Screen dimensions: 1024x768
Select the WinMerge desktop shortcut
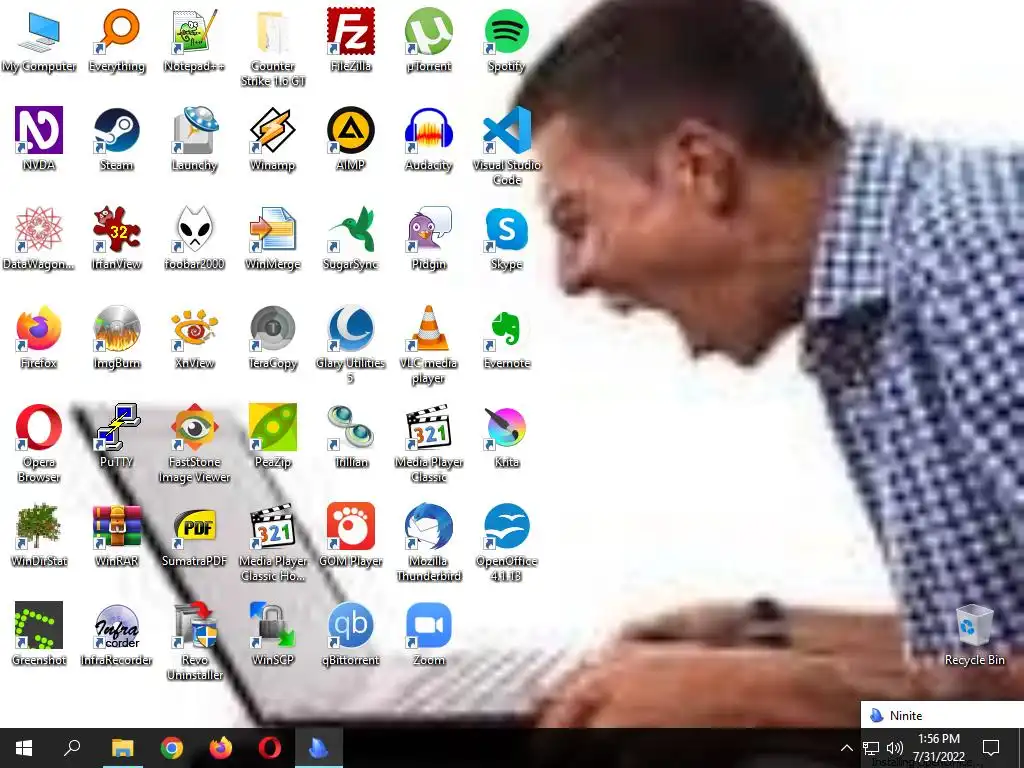(x=272, y=238)
